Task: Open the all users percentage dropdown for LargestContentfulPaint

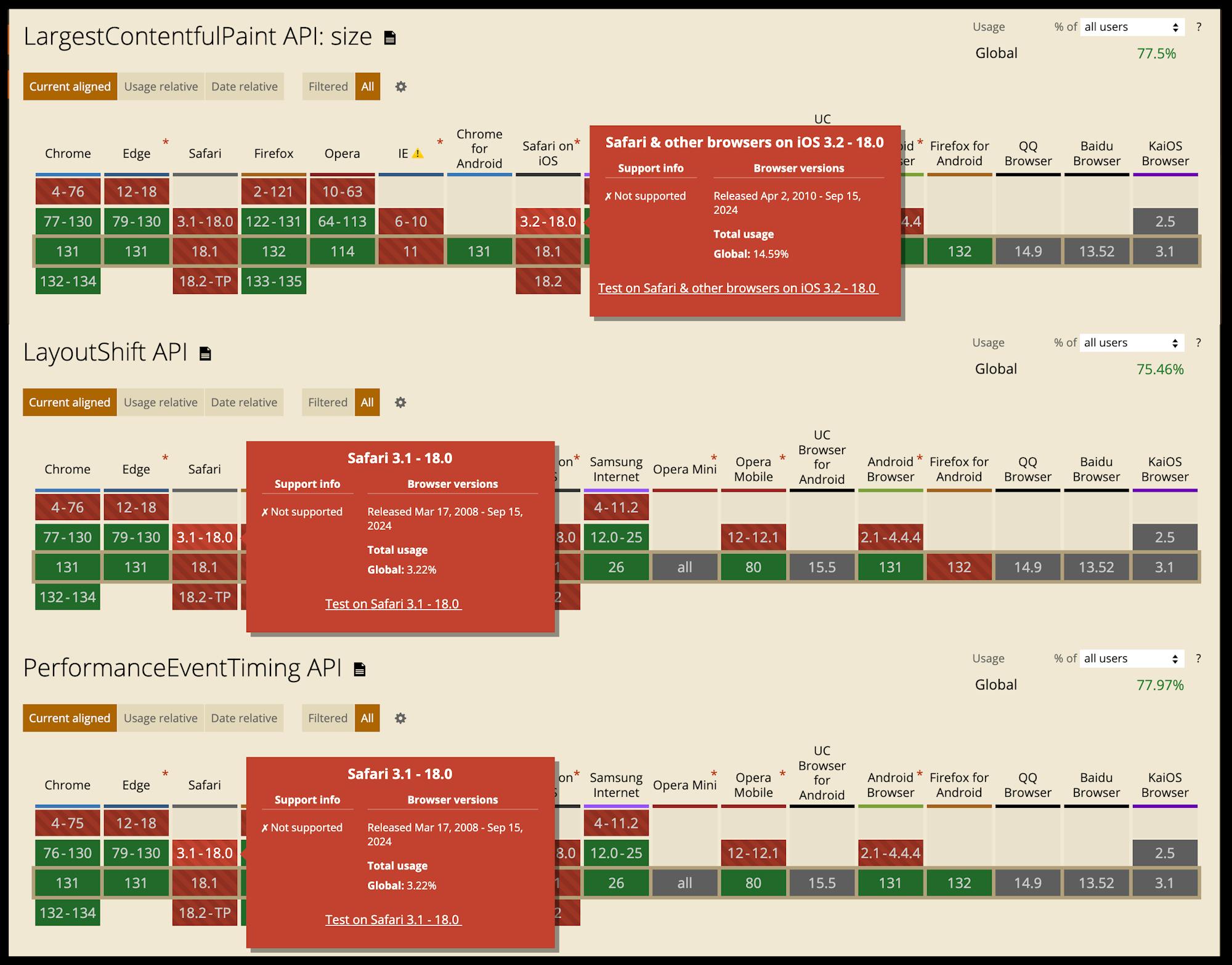Action: [1132, 27]
